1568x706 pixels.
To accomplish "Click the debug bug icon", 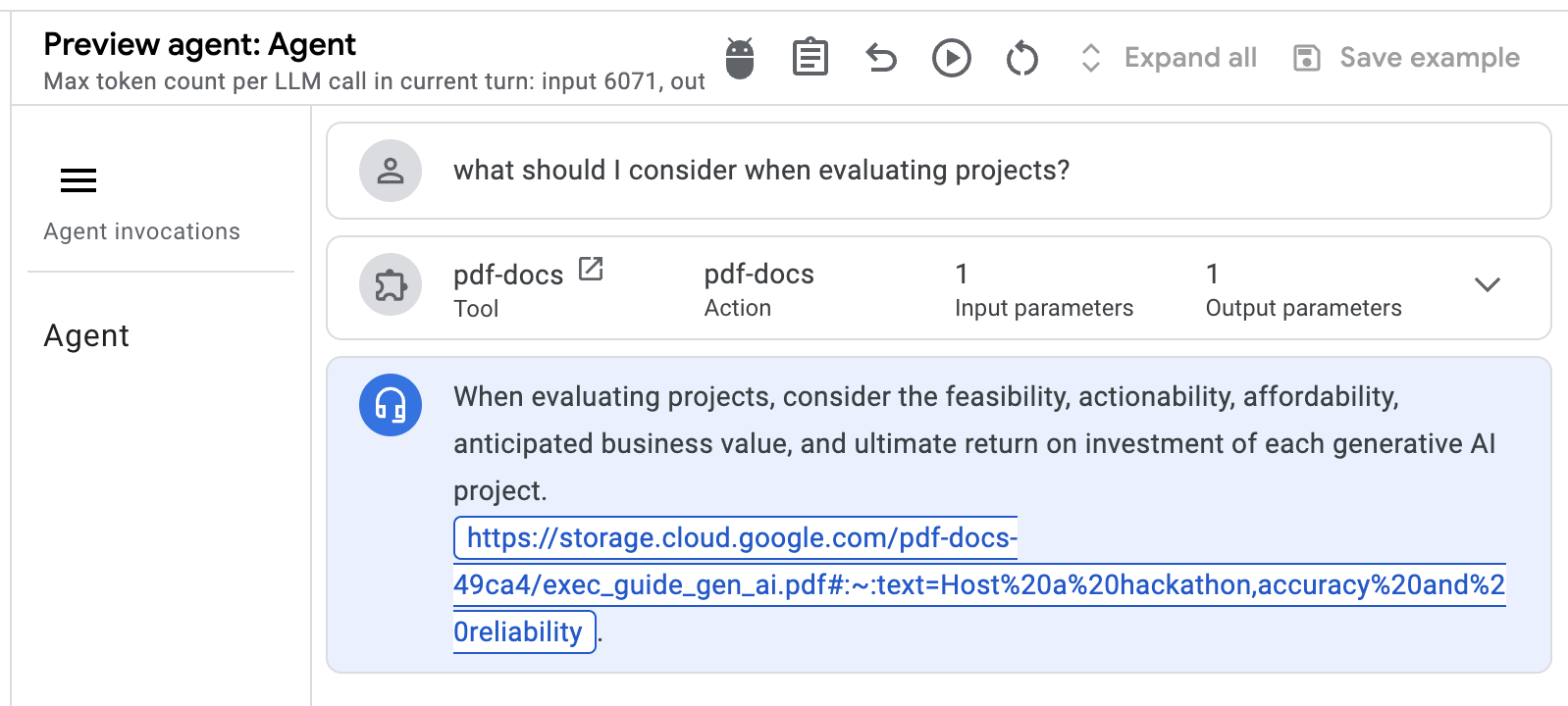I will pos(740,58).
